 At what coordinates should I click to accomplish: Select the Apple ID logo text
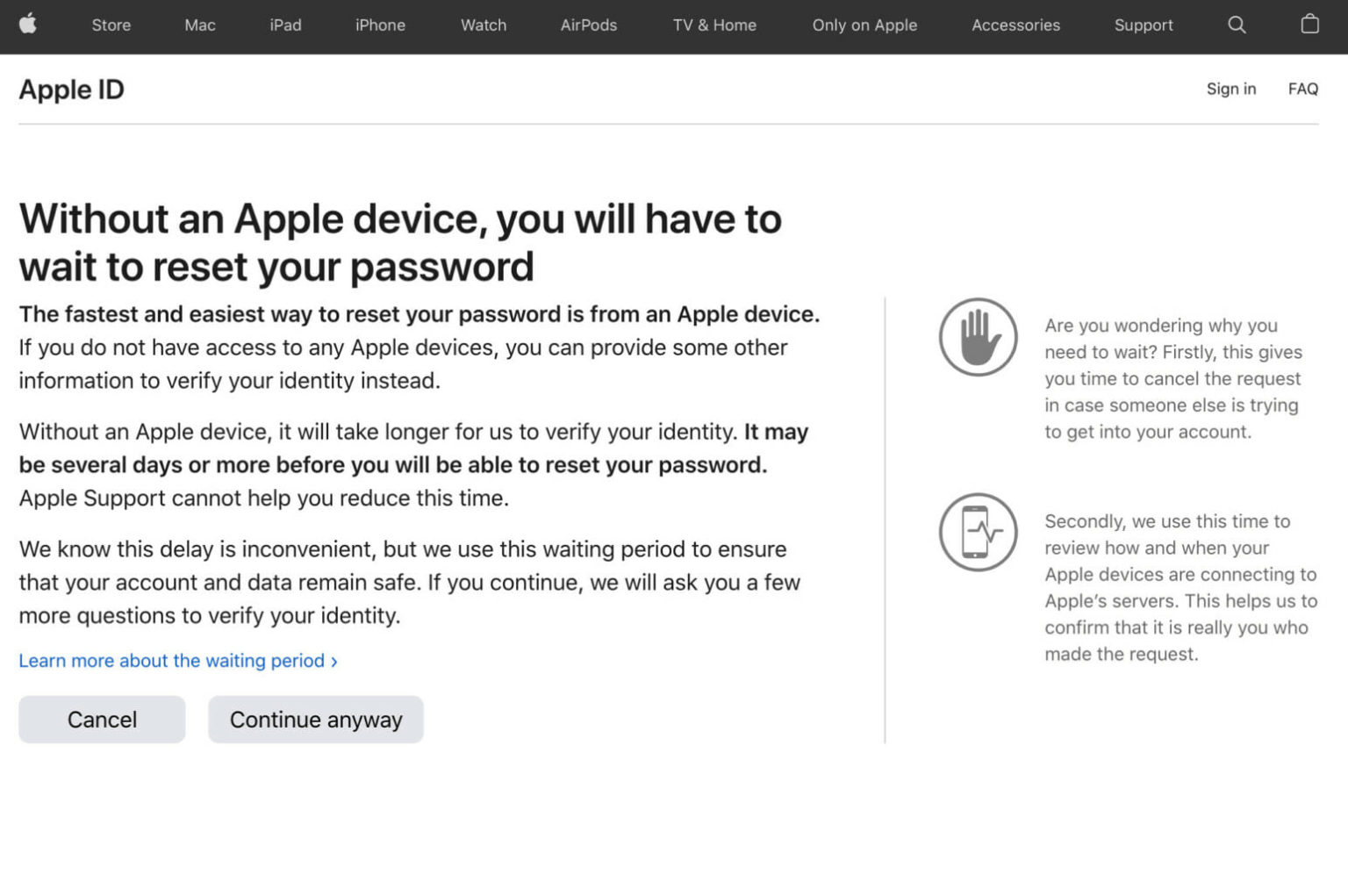71,89
